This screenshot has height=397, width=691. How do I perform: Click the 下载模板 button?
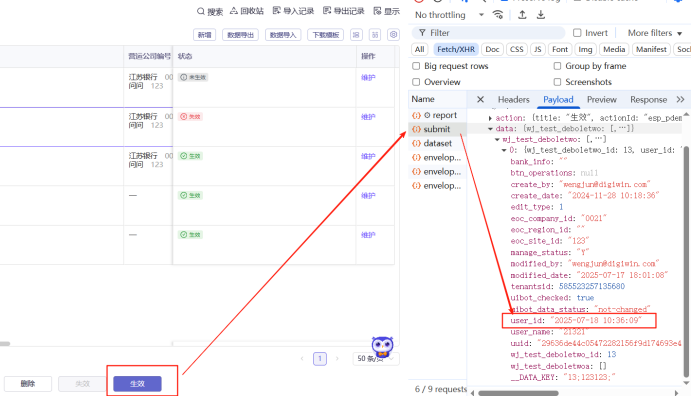326,35
